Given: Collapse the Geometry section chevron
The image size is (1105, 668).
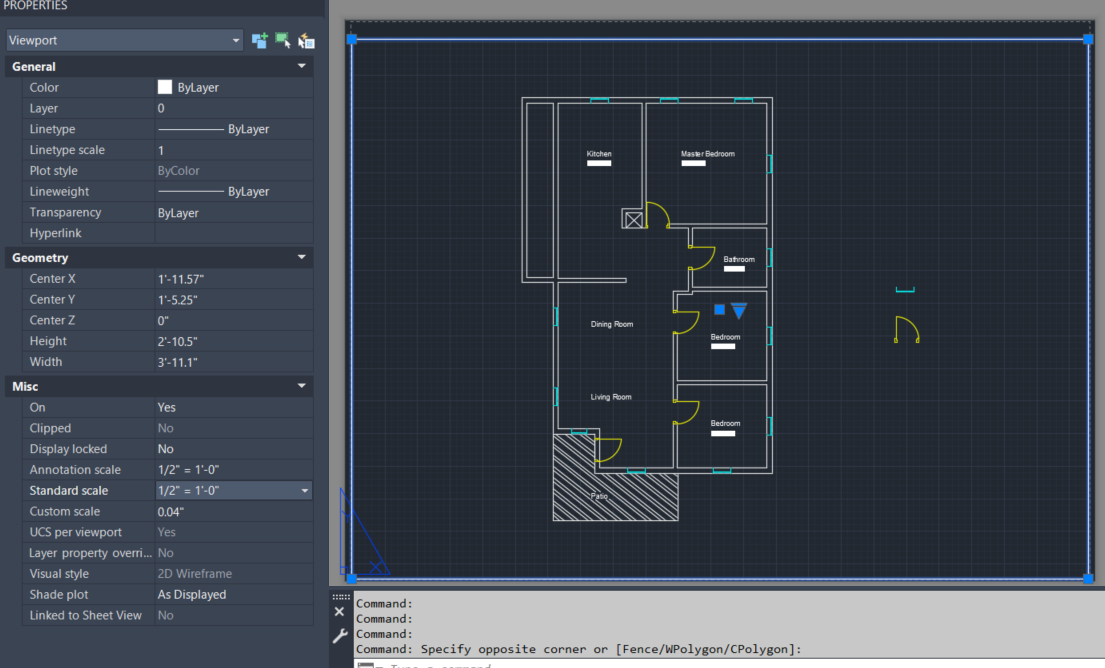Looking at the screenshot, I should (301, 257).
